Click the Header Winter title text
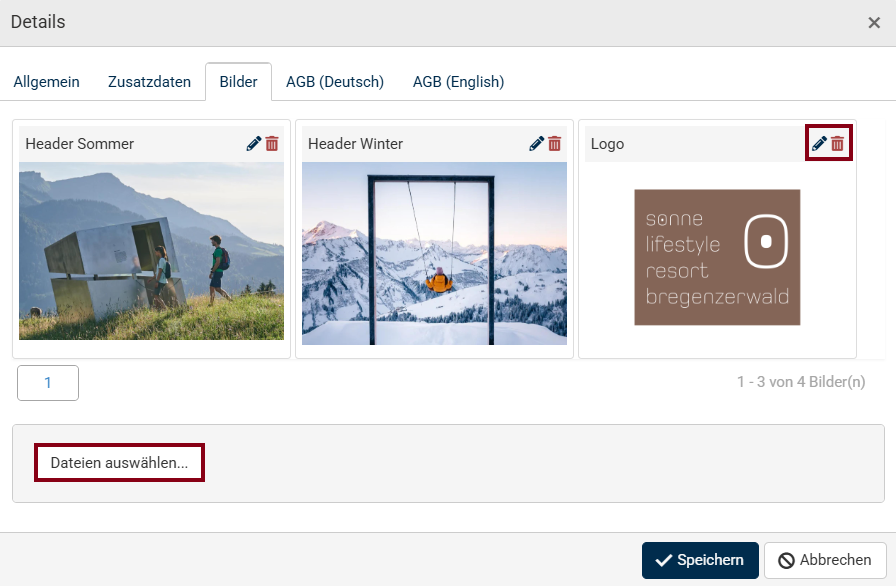This screenshot has height=586, width=896. click(x=355, y=144)
